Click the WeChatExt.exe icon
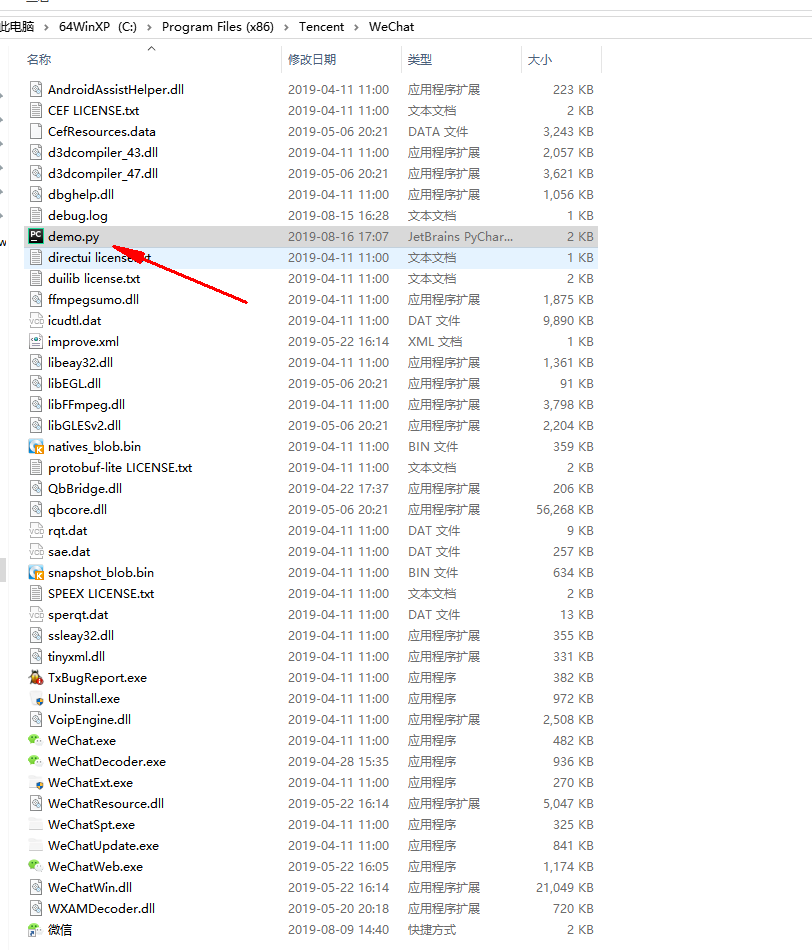The width and height of the screenshot is (812, 950). (36, 782)
